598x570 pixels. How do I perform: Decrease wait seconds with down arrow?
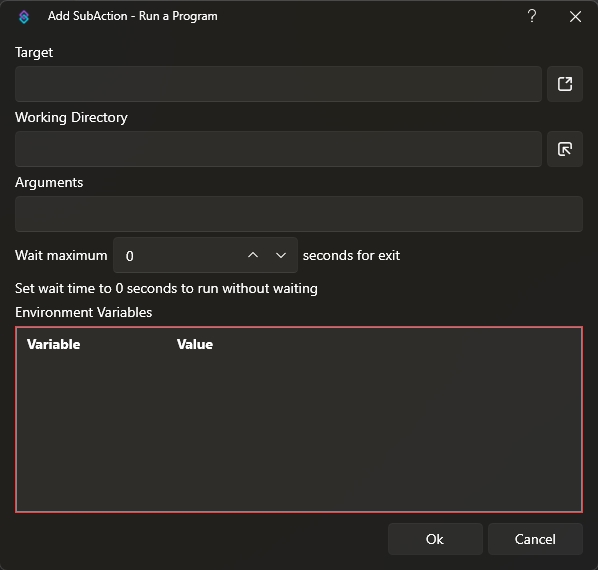click(x=281, y=255)
